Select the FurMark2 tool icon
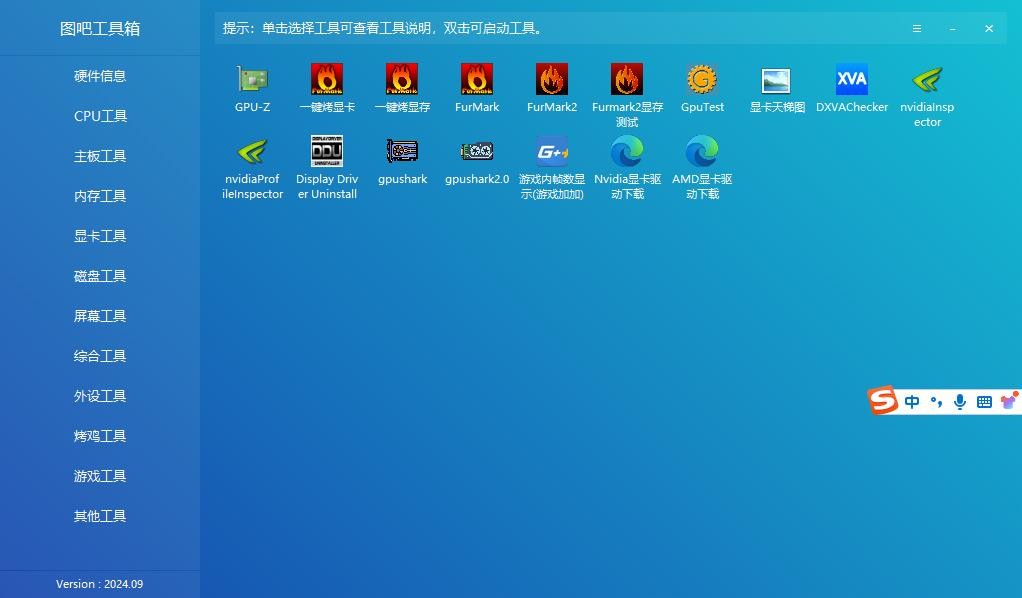Screen dimensions: 1022x598 pos(552,80)
